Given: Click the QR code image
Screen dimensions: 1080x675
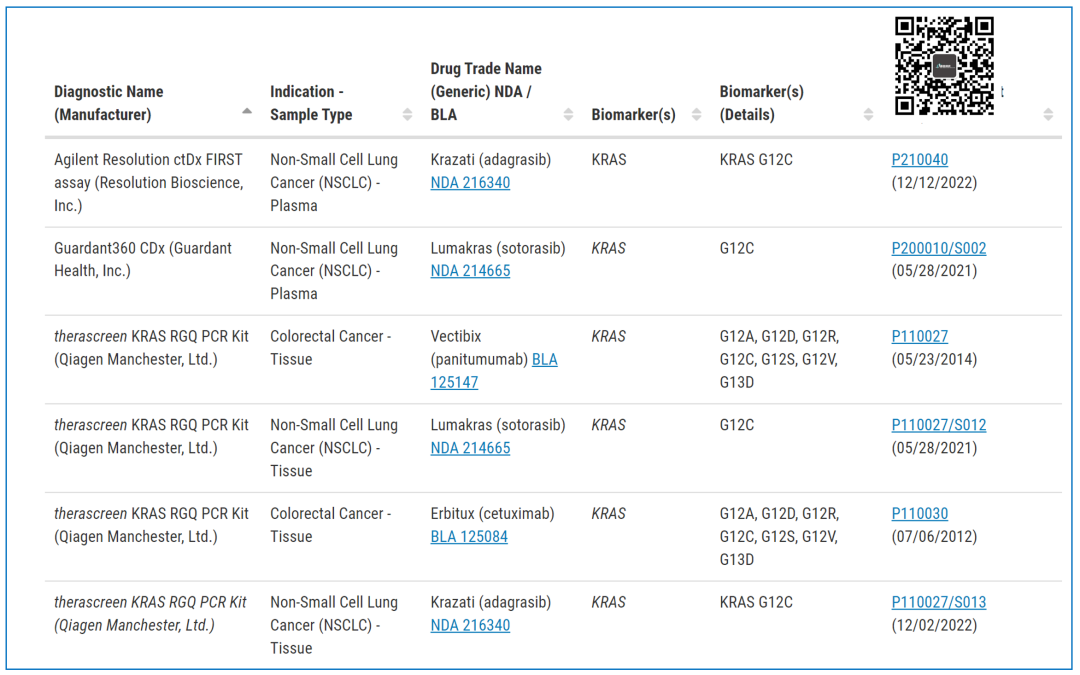Looking at the screenshot, I should [x=943, y=66].
